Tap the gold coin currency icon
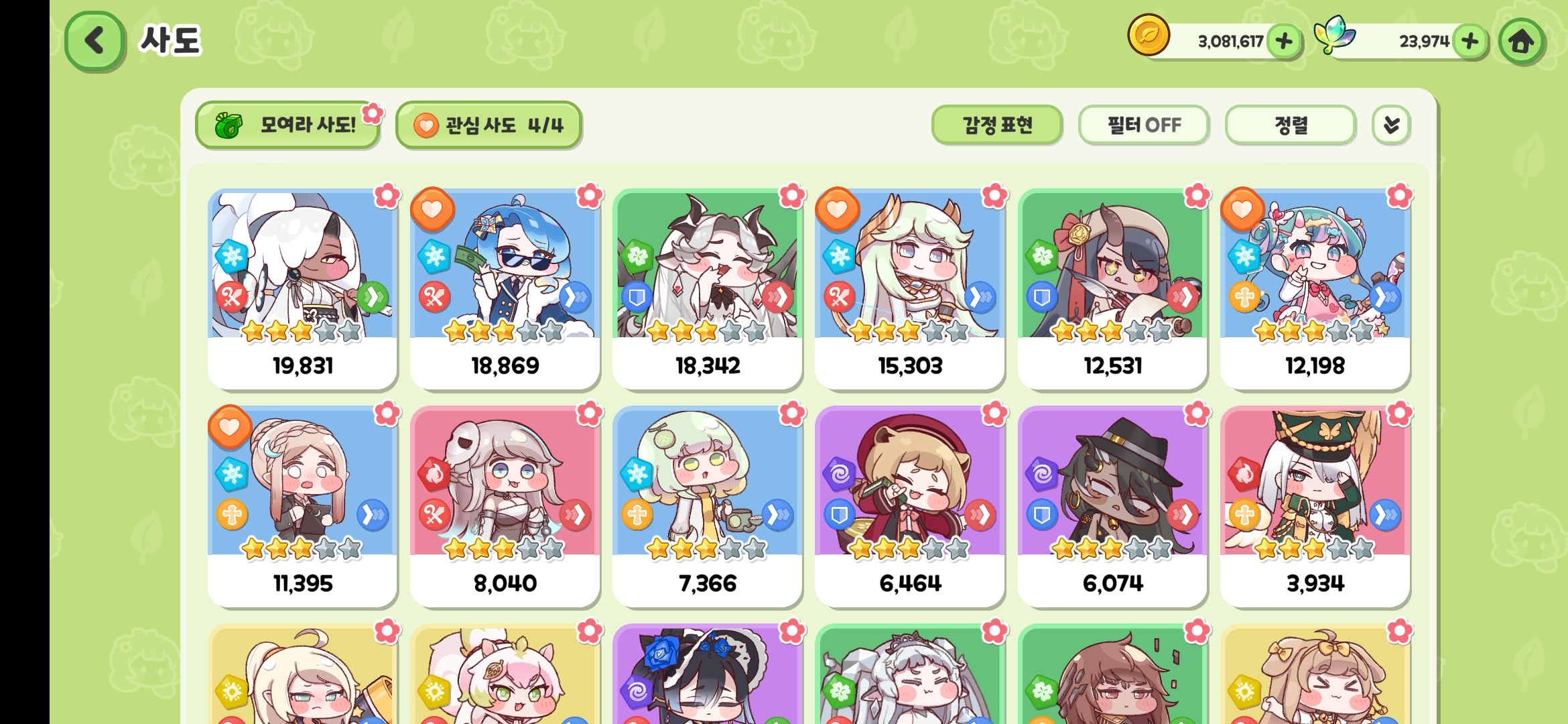 1149,35
